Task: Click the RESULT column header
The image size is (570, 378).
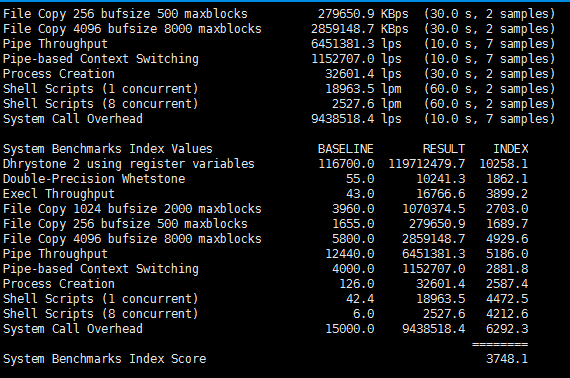Action: pos(444,149)
